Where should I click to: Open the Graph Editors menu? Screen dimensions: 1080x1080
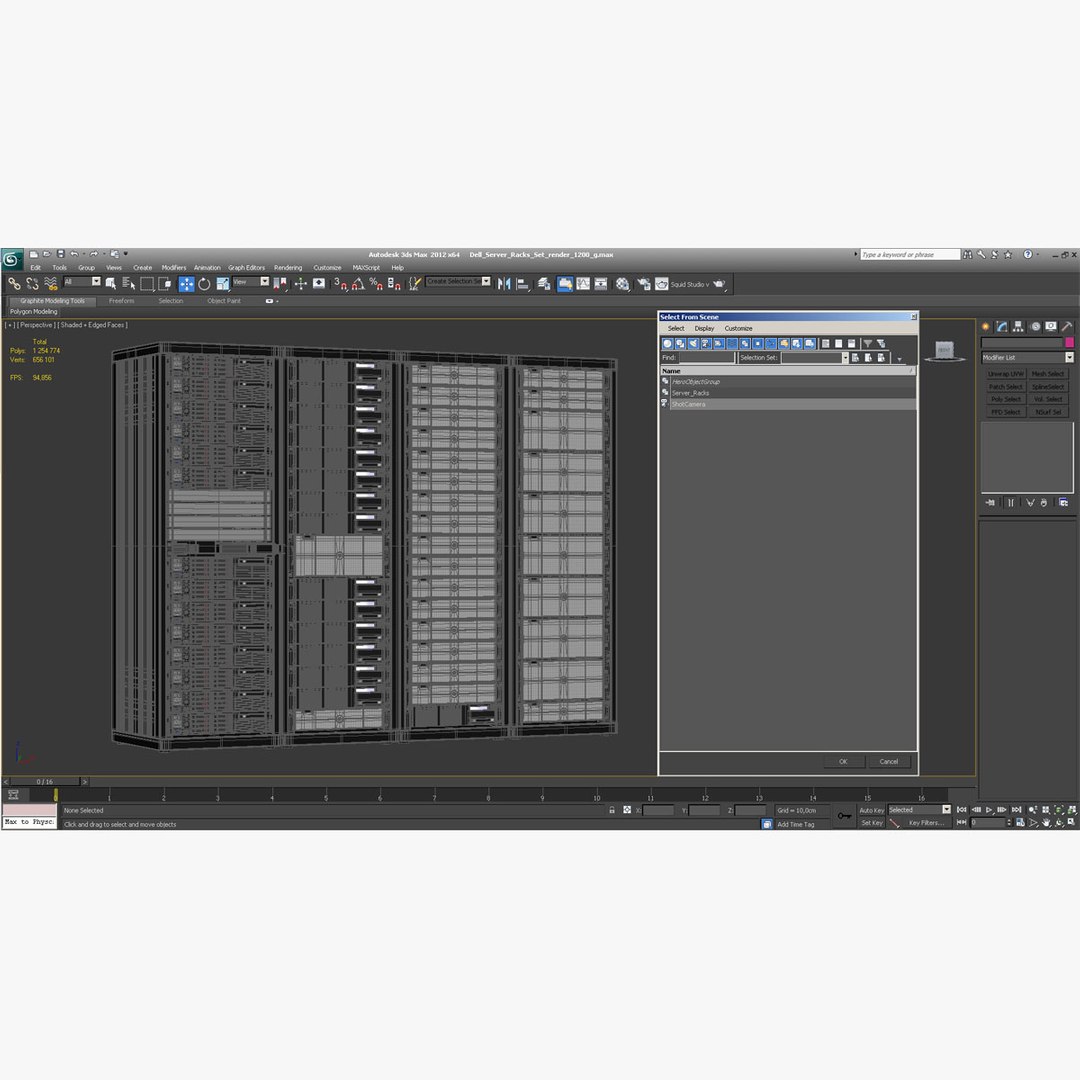pos(247,268)
